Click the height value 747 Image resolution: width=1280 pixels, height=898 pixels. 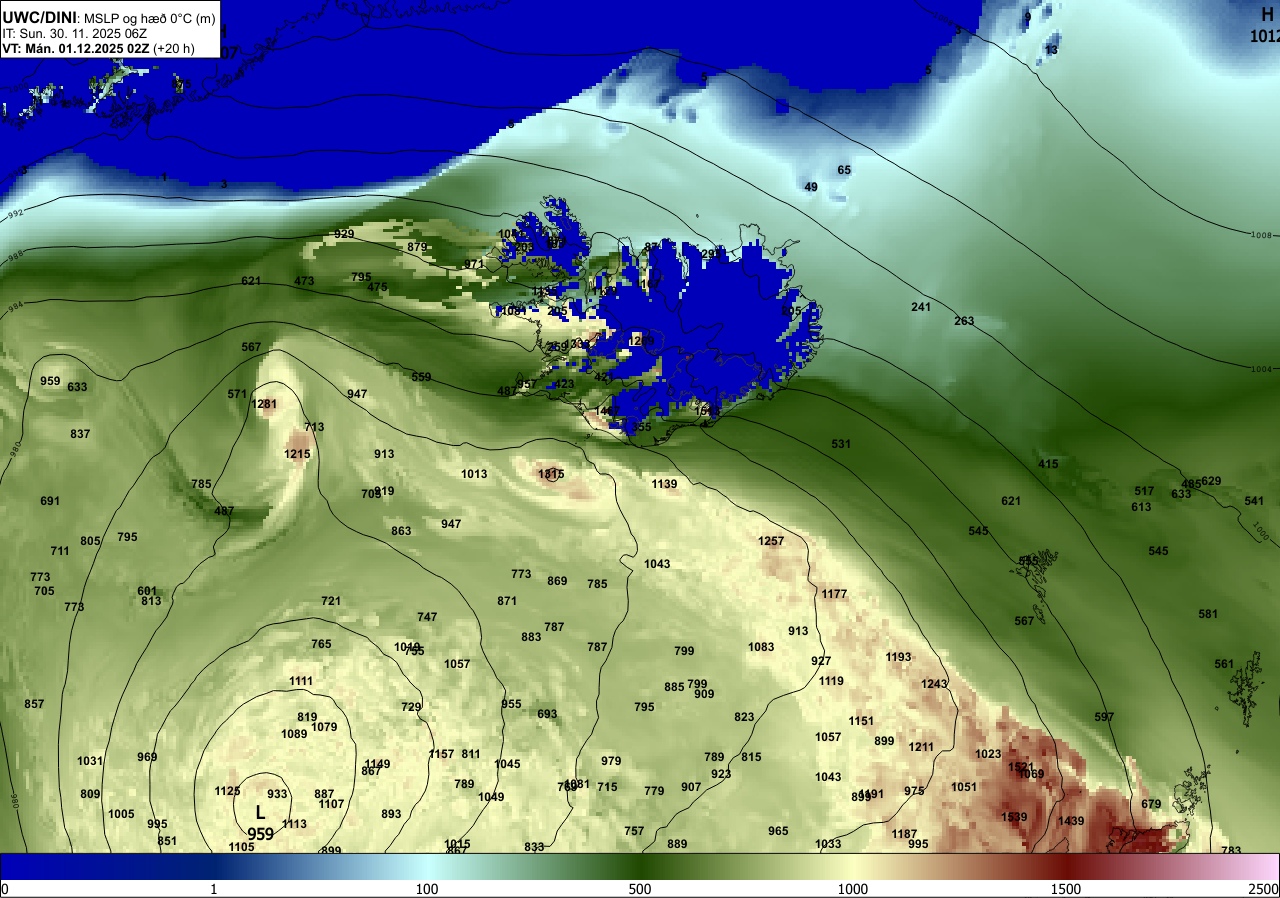427,617
